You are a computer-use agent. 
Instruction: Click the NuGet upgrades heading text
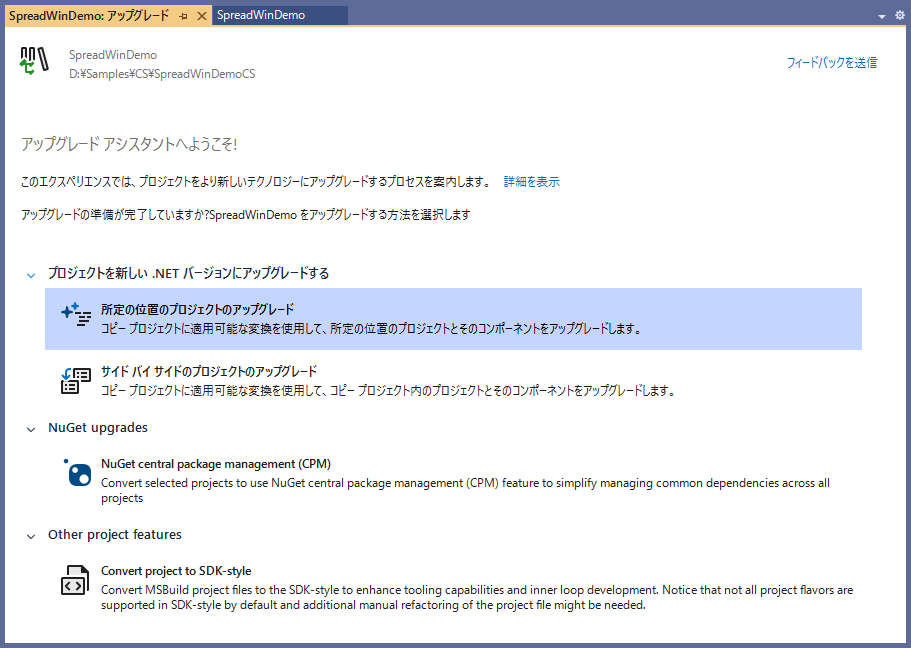(x=98, y=428)
